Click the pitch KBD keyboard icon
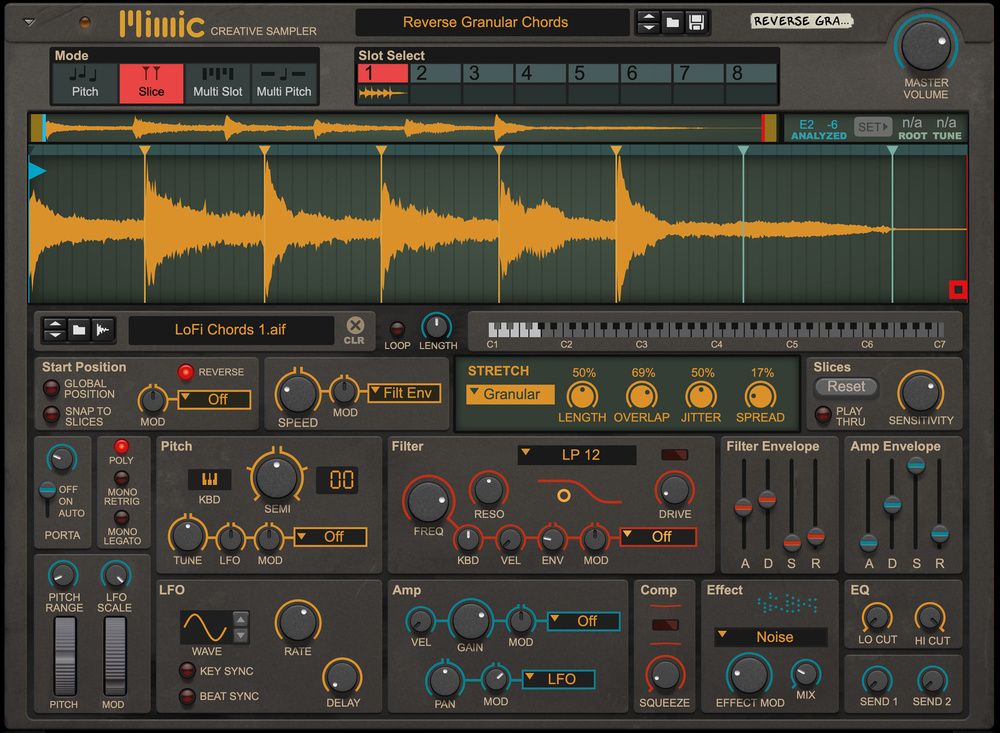 tap(209, 480)
